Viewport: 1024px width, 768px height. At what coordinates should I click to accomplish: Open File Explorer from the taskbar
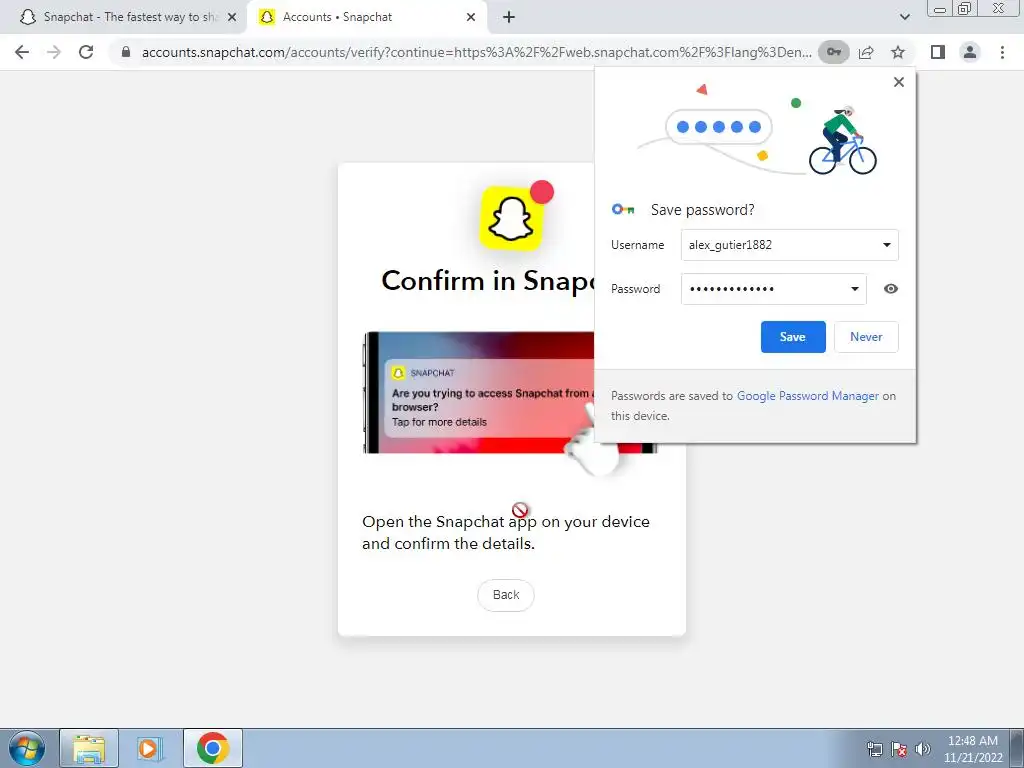tap(89, 748)
